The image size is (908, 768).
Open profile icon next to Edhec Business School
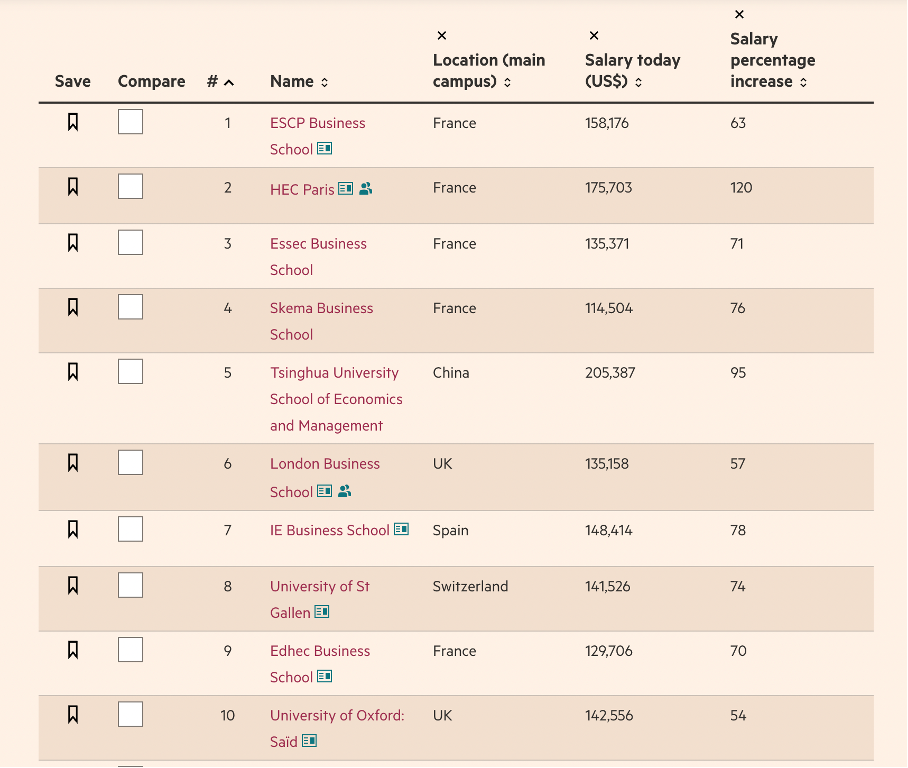tap(325, 676)
